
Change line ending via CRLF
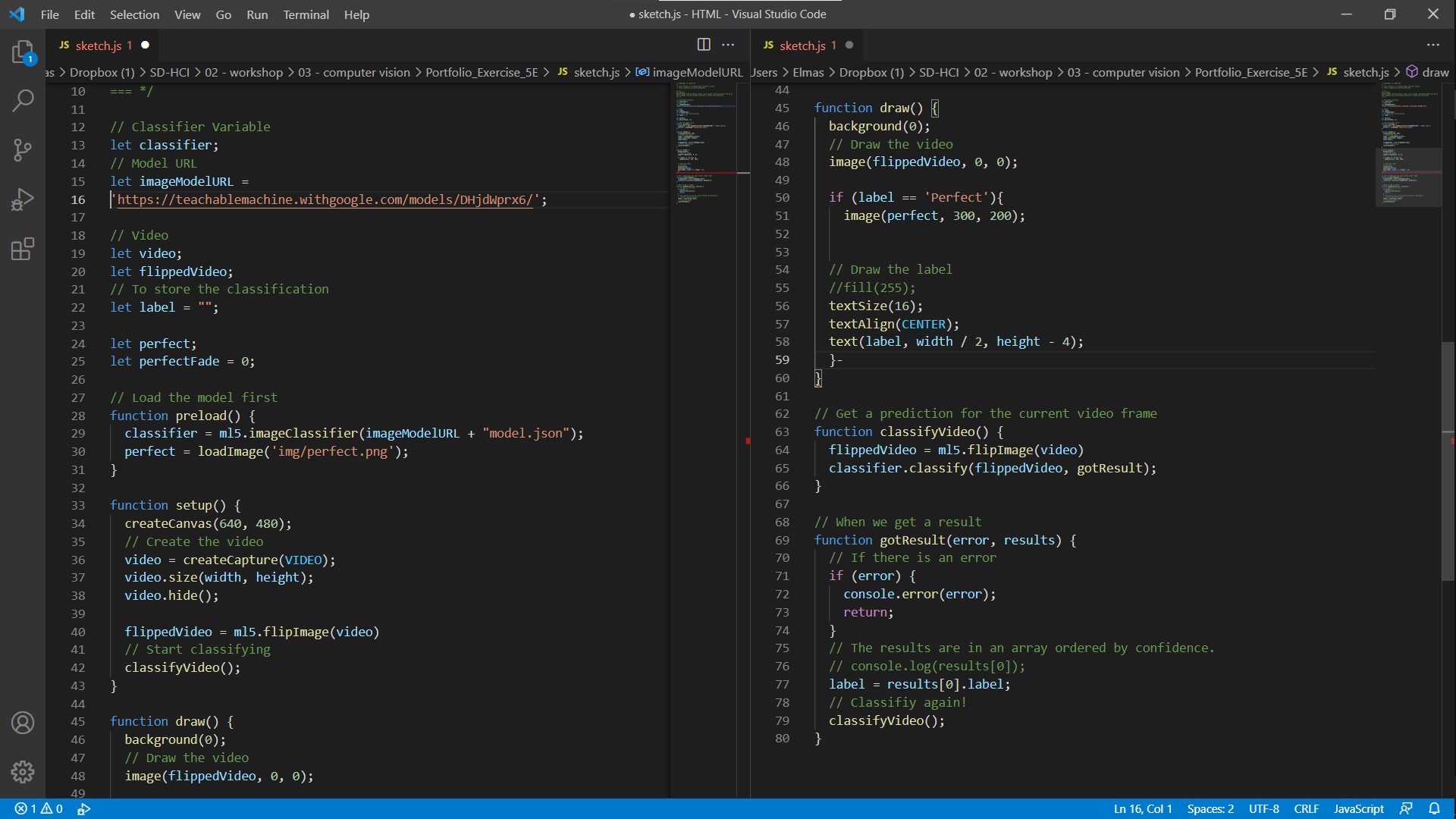1306,809
